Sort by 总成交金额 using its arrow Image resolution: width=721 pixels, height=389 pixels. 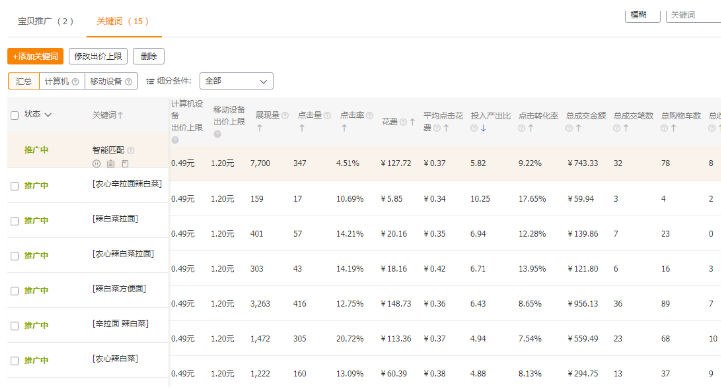click(x=578, y=128)
